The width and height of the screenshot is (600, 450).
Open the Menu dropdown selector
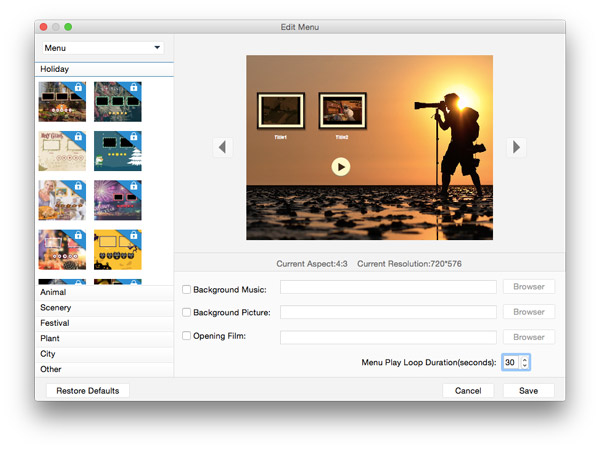pos(103,48)
